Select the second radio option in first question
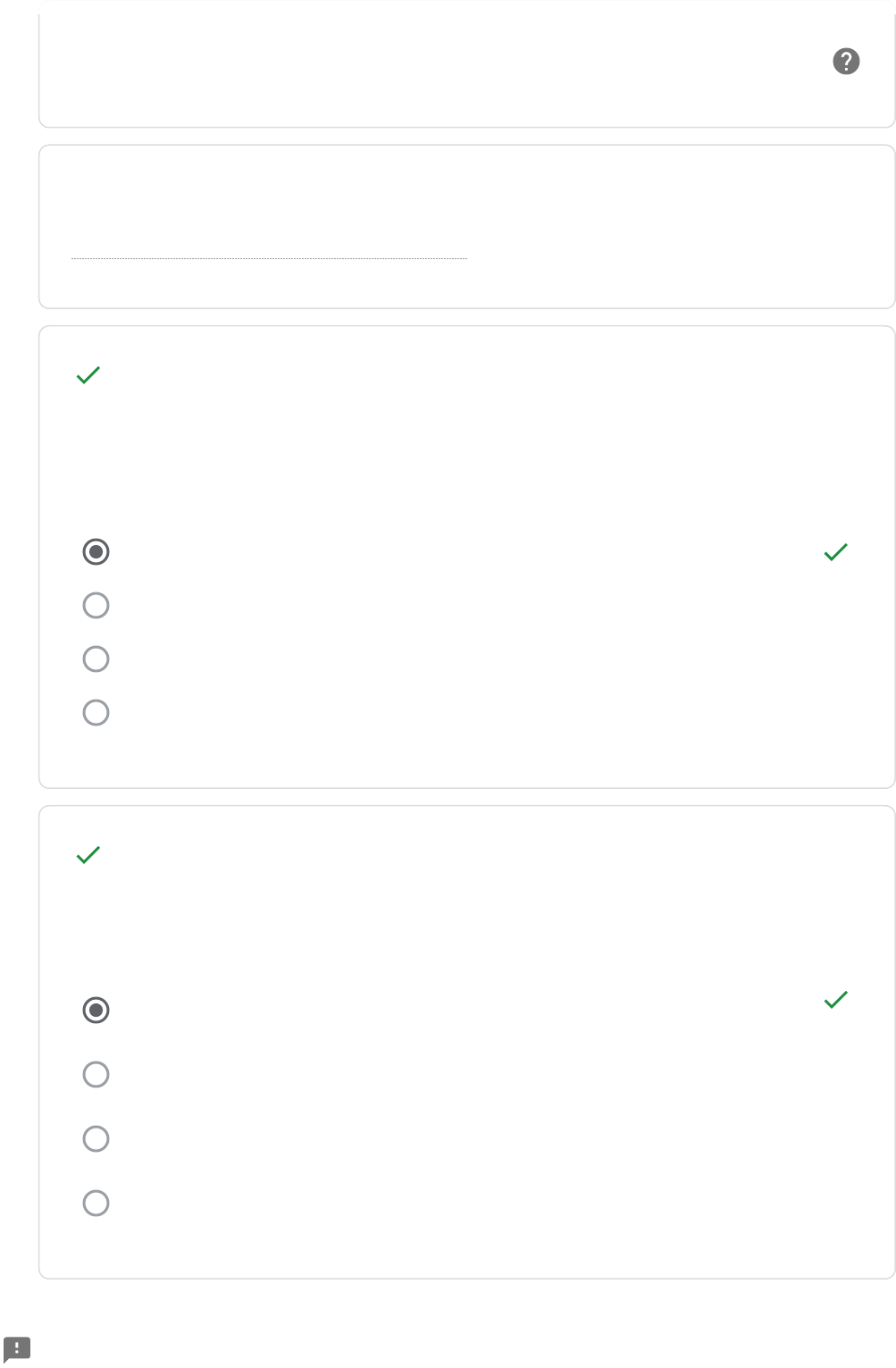This screenshot has height=1368, width=896. coord(96,606)
